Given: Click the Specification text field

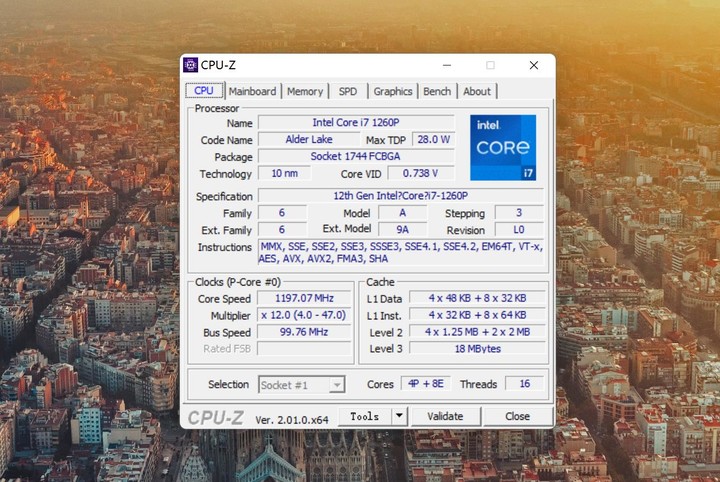Looking at the screenshot, I should [x=400, y=196].
